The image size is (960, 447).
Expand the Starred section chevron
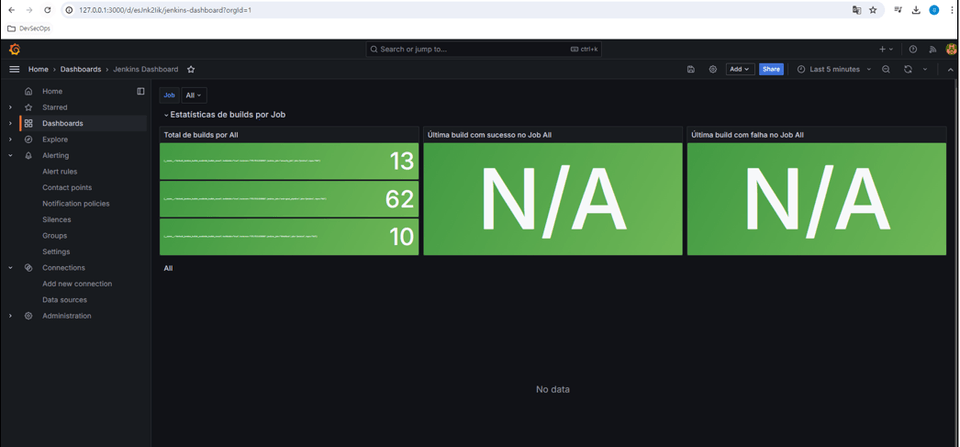pos(10,107)
